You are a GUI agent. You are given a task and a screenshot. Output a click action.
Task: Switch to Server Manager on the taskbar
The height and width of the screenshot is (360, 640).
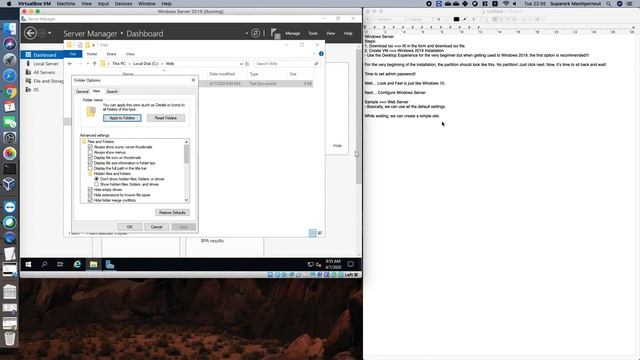click(x=110, y=264)
